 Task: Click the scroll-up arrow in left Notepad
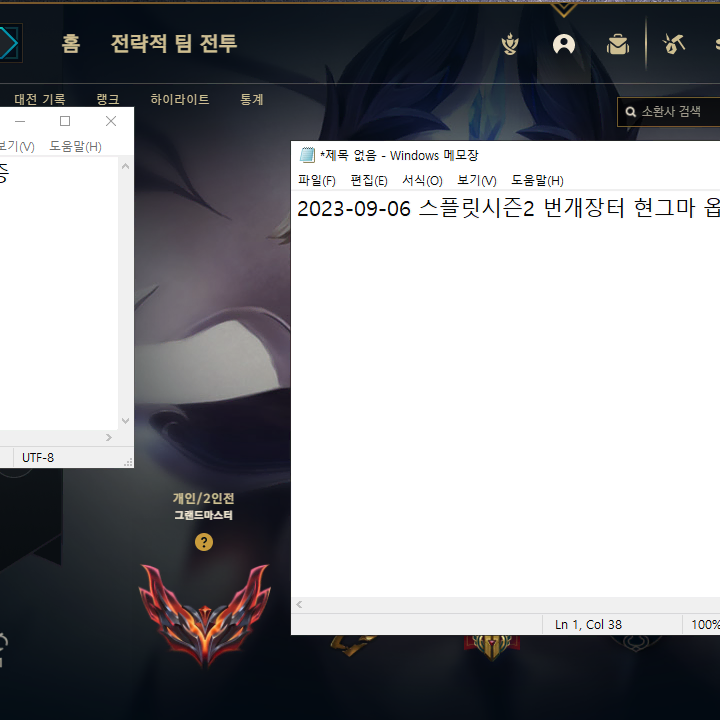(x=125, y=166)
